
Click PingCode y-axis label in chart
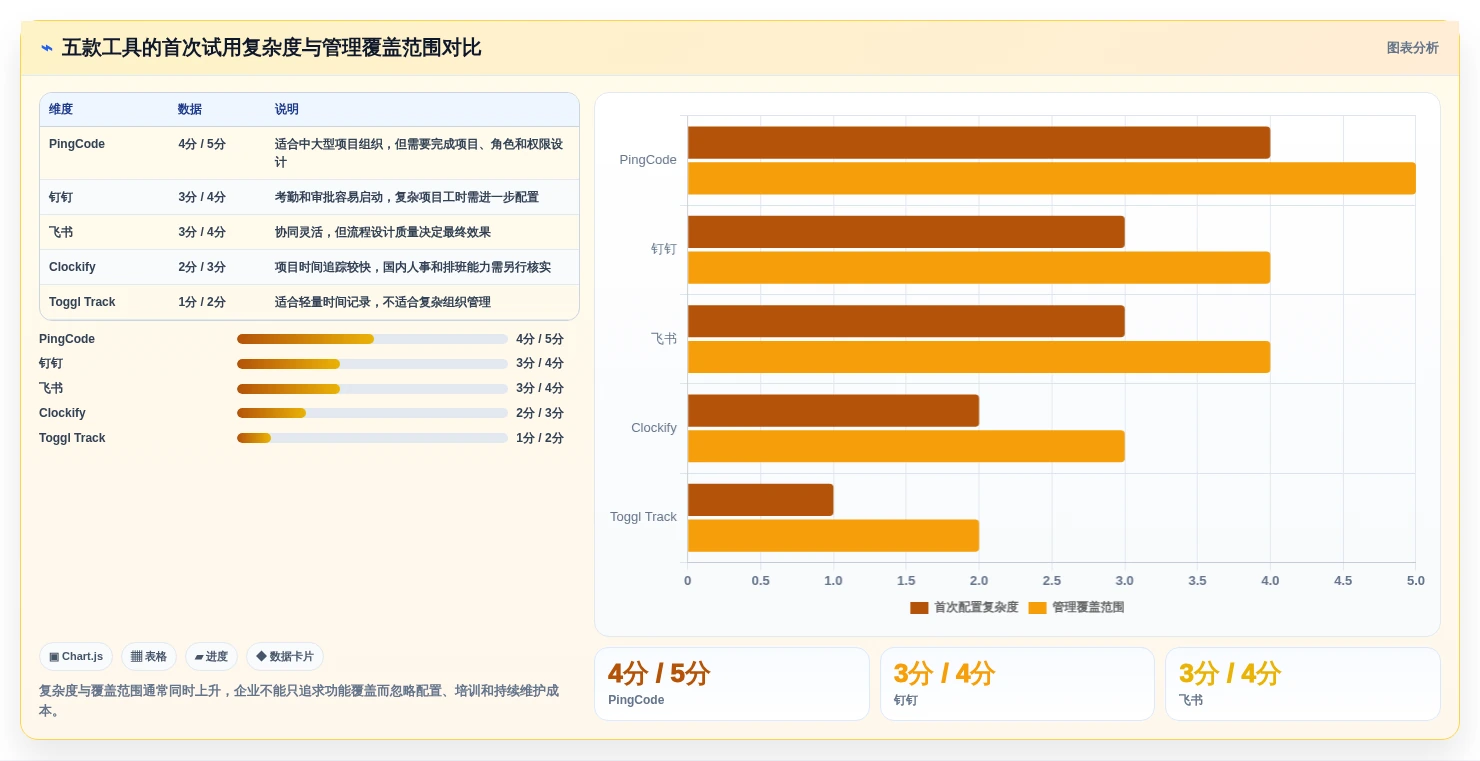tap(648, 160)
